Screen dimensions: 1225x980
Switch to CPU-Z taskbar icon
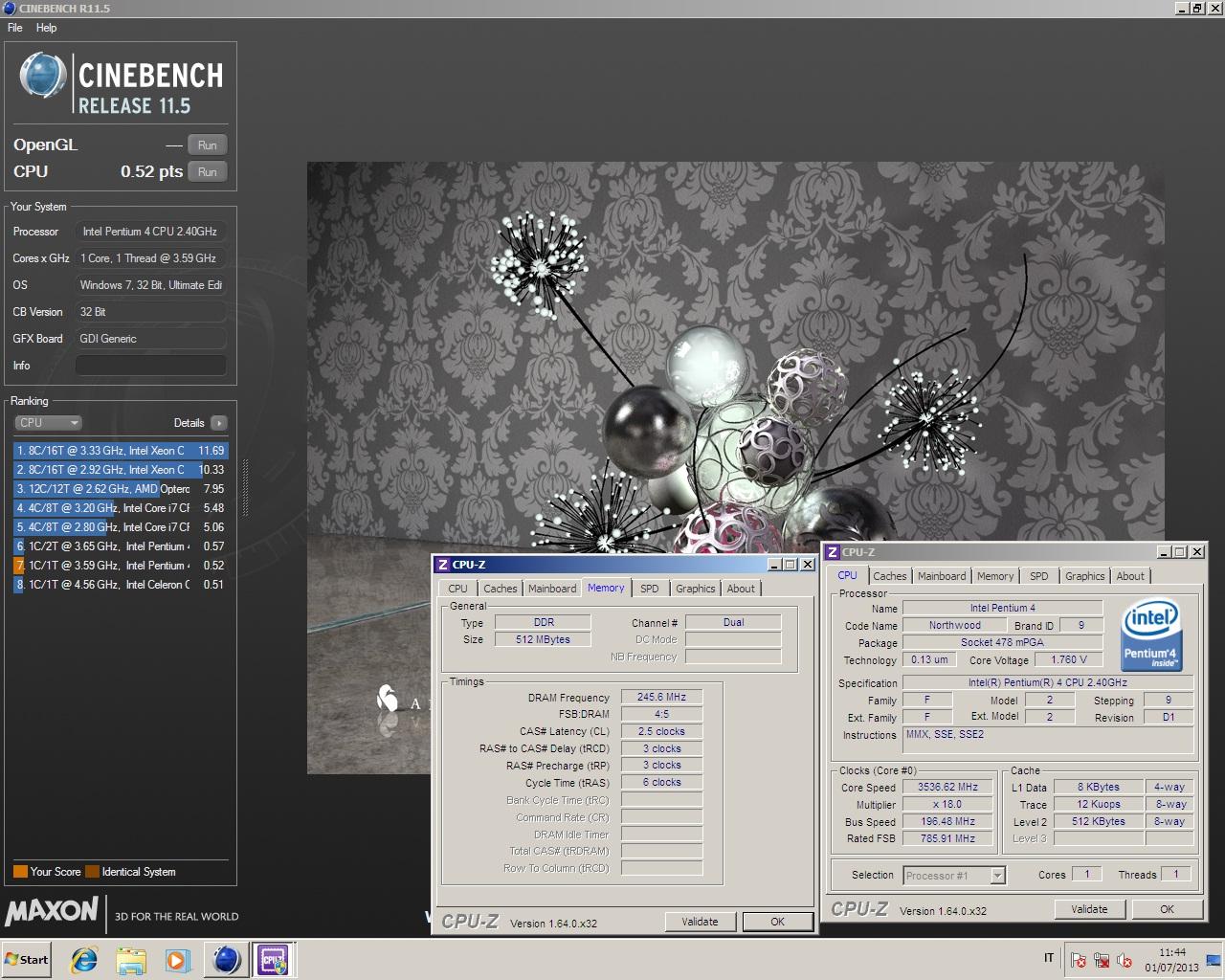(x=274, y=960)
